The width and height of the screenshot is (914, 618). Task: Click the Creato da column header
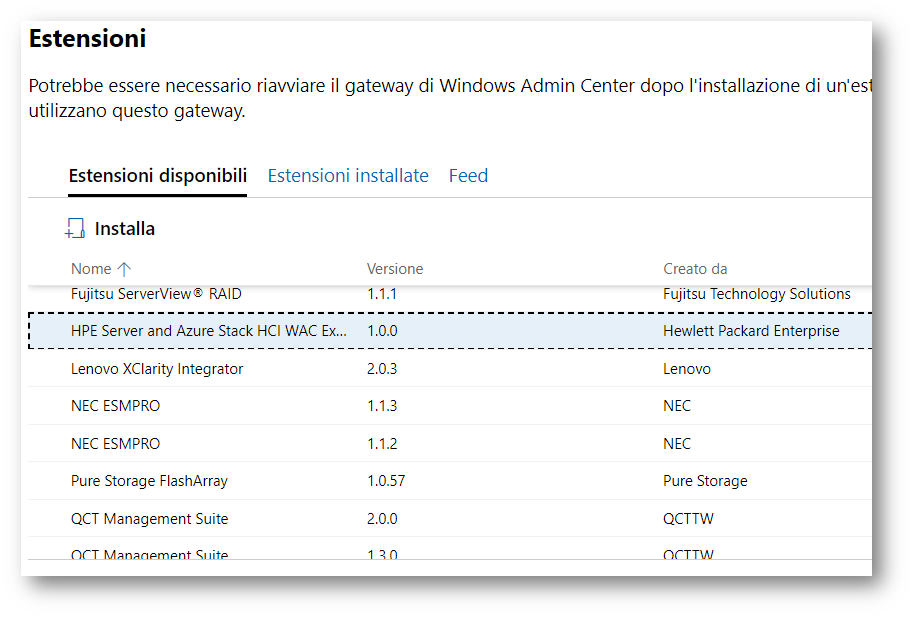click(x=695, y=269)
